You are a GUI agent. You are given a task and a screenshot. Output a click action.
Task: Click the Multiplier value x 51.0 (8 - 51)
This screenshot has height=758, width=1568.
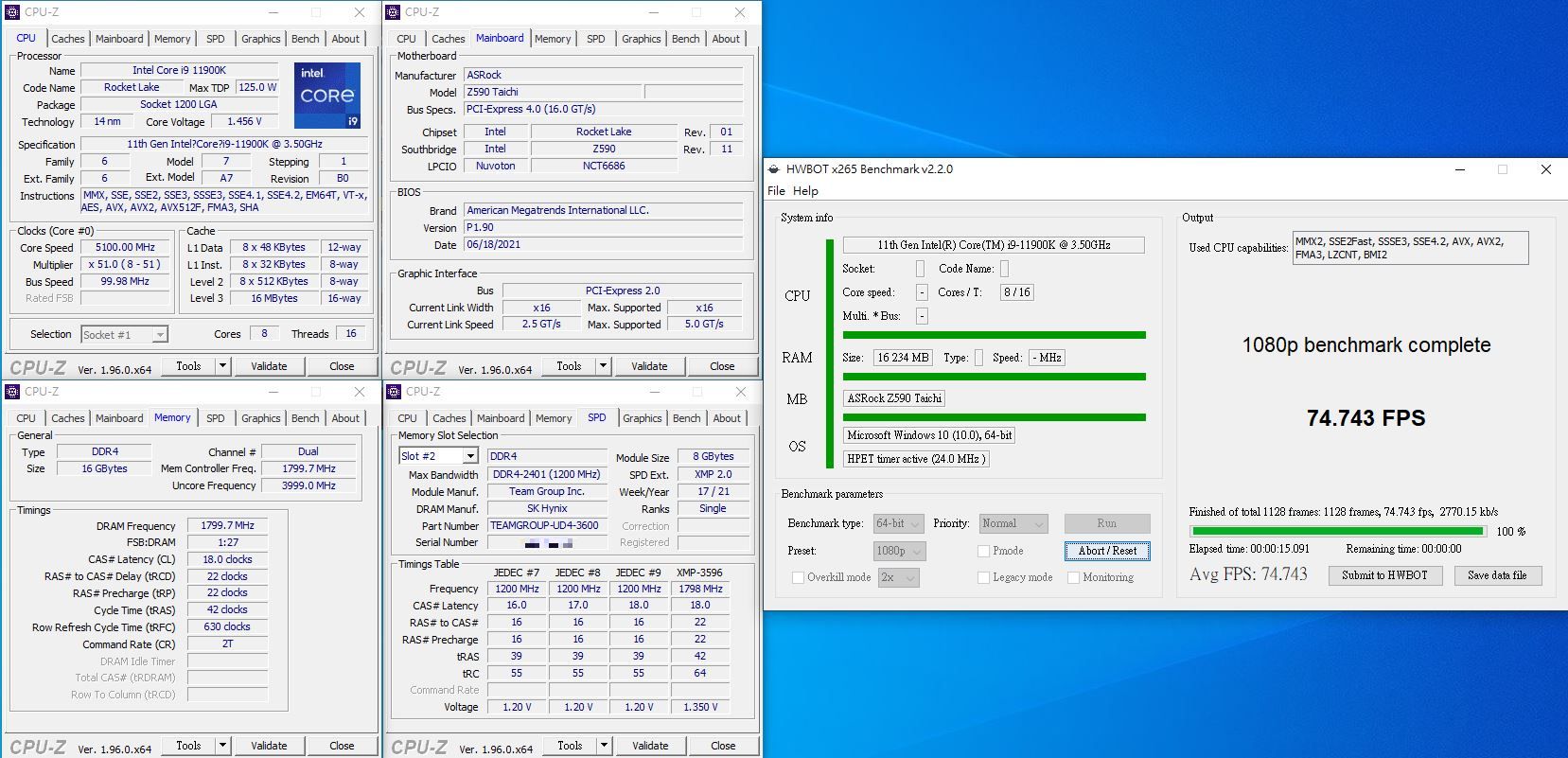point(125,265)
